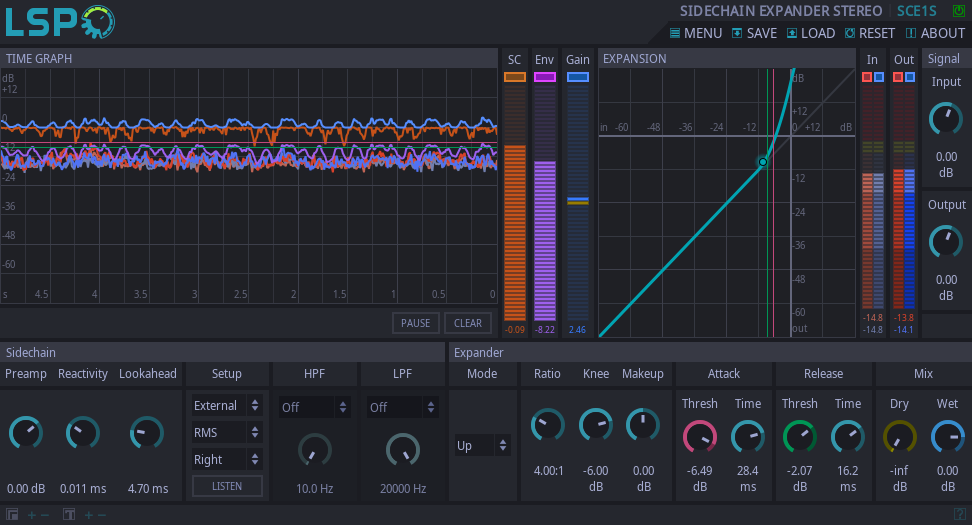Screen dimensions: 972x525
Task: Open the LPF Off filter dropdown
Action: coord(402,407)
